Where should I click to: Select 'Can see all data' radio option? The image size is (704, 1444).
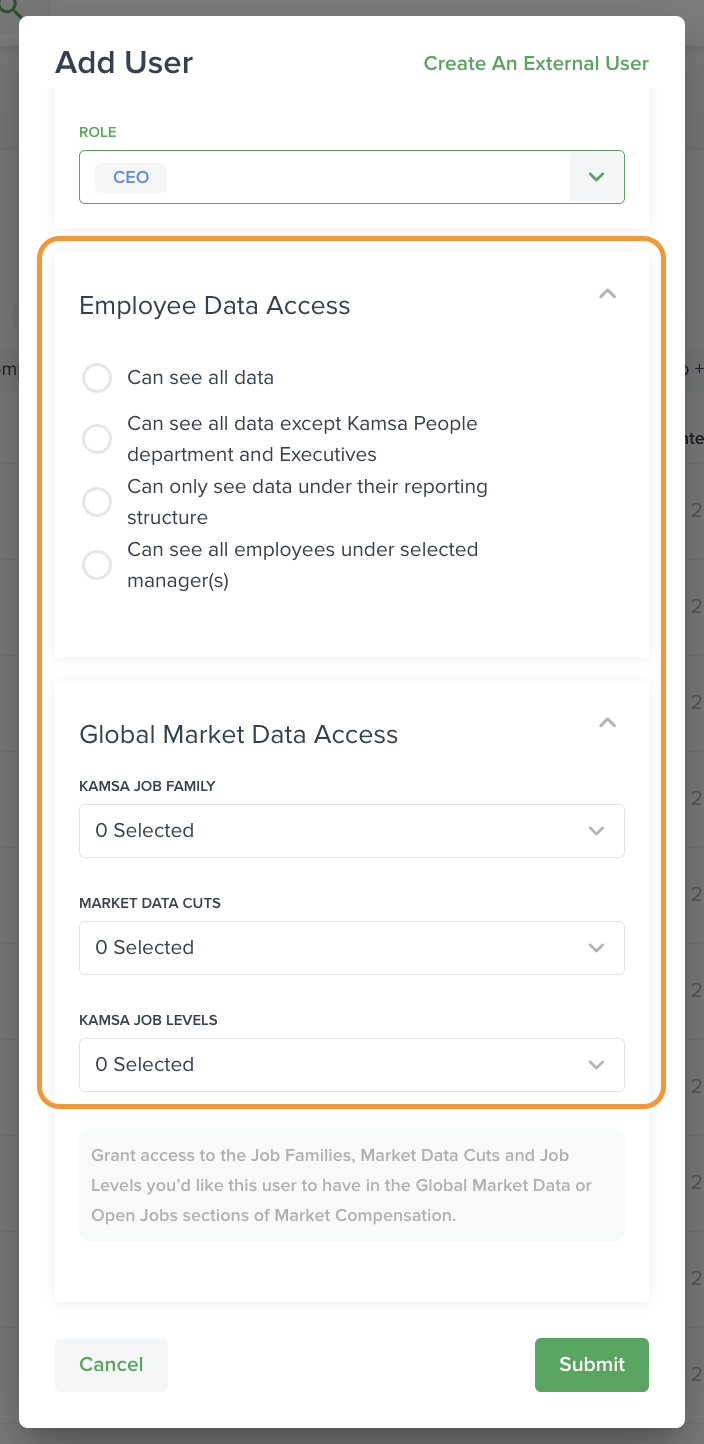97,378
